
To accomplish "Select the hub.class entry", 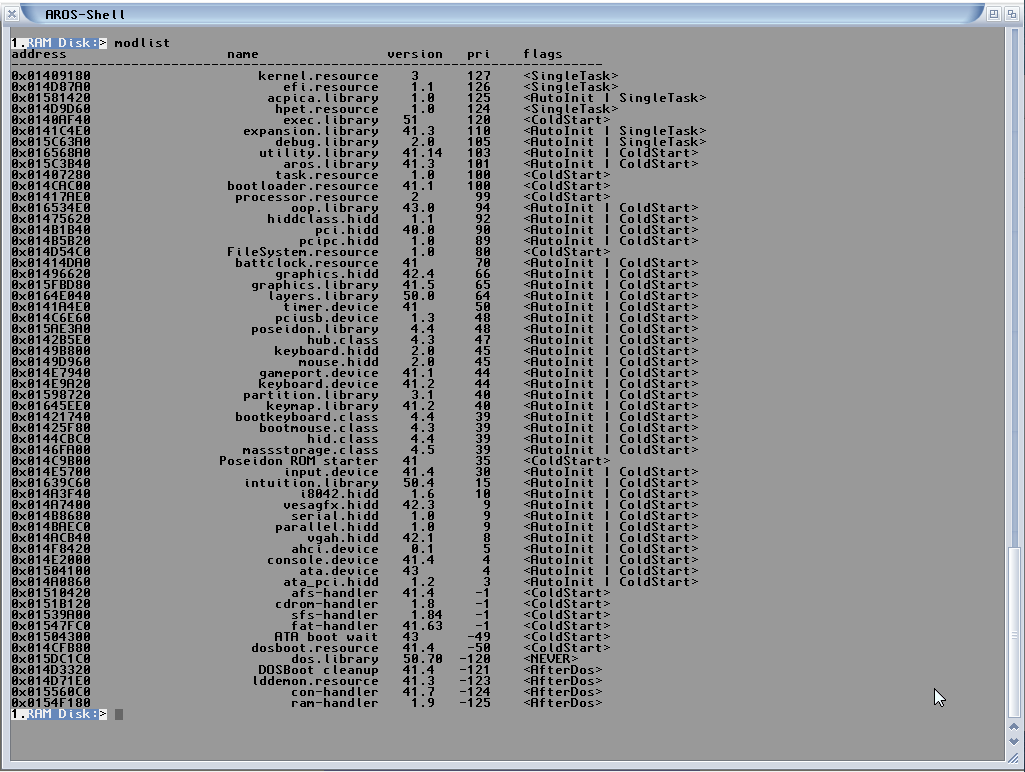I will (343, 341).
